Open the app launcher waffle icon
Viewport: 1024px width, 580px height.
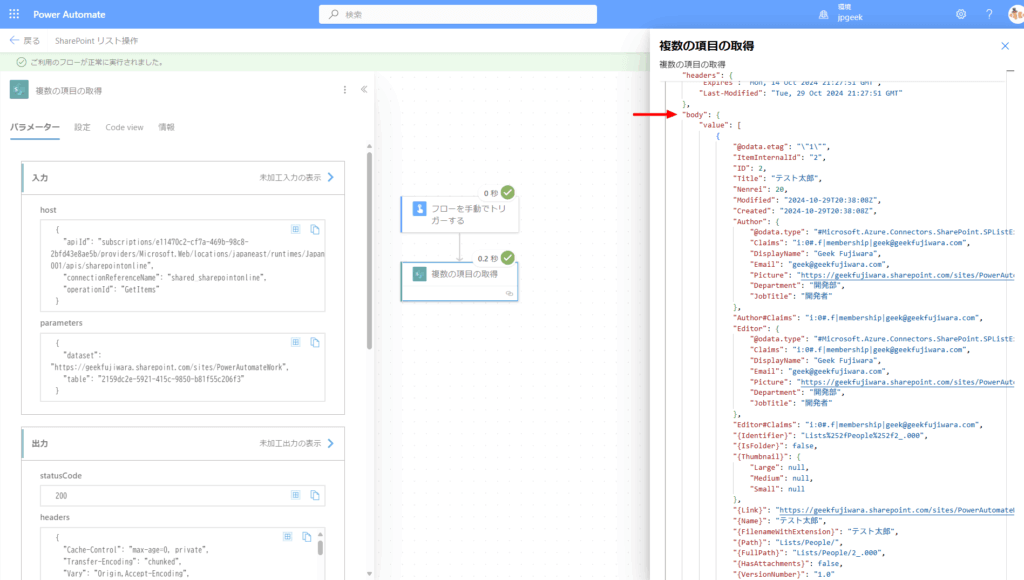click(14, 14)
